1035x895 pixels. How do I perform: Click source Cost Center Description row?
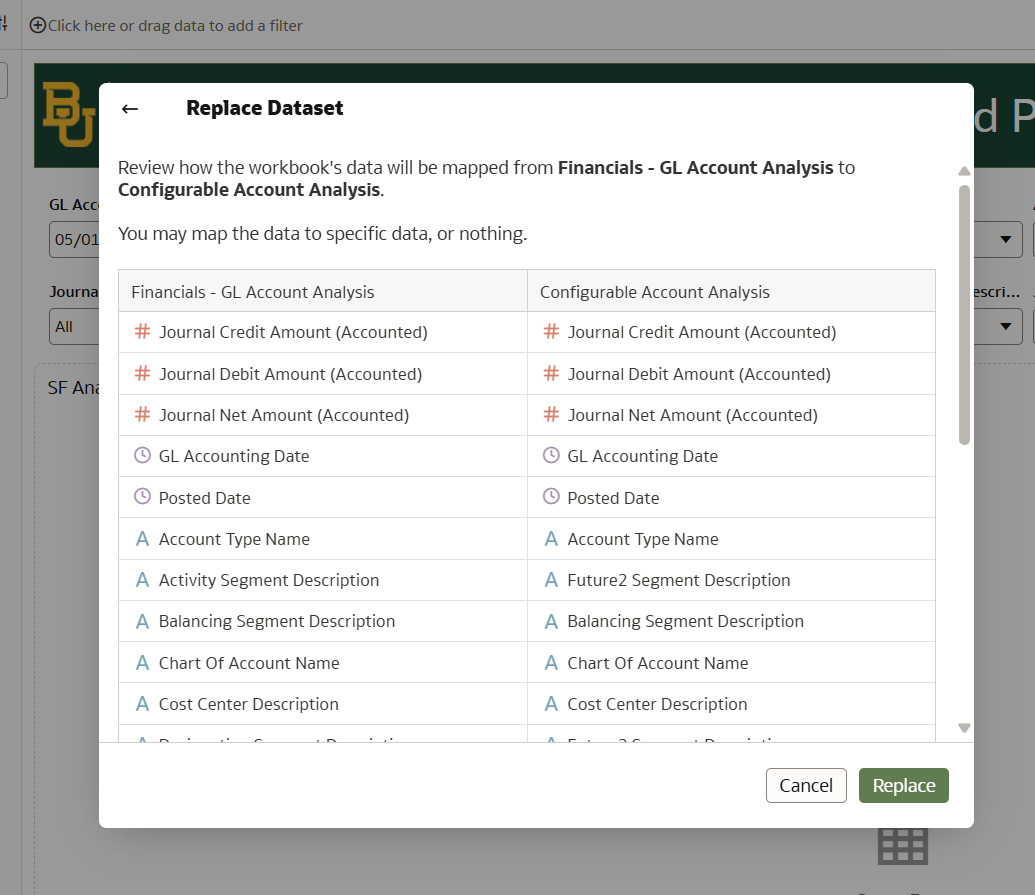coord(323,704)
